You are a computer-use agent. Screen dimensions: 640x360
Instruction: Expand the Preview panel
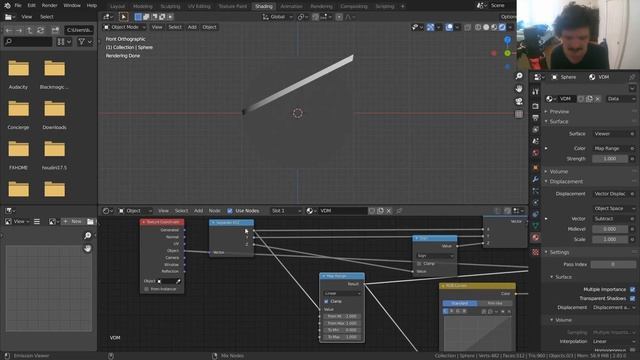(x=559, y=111)
